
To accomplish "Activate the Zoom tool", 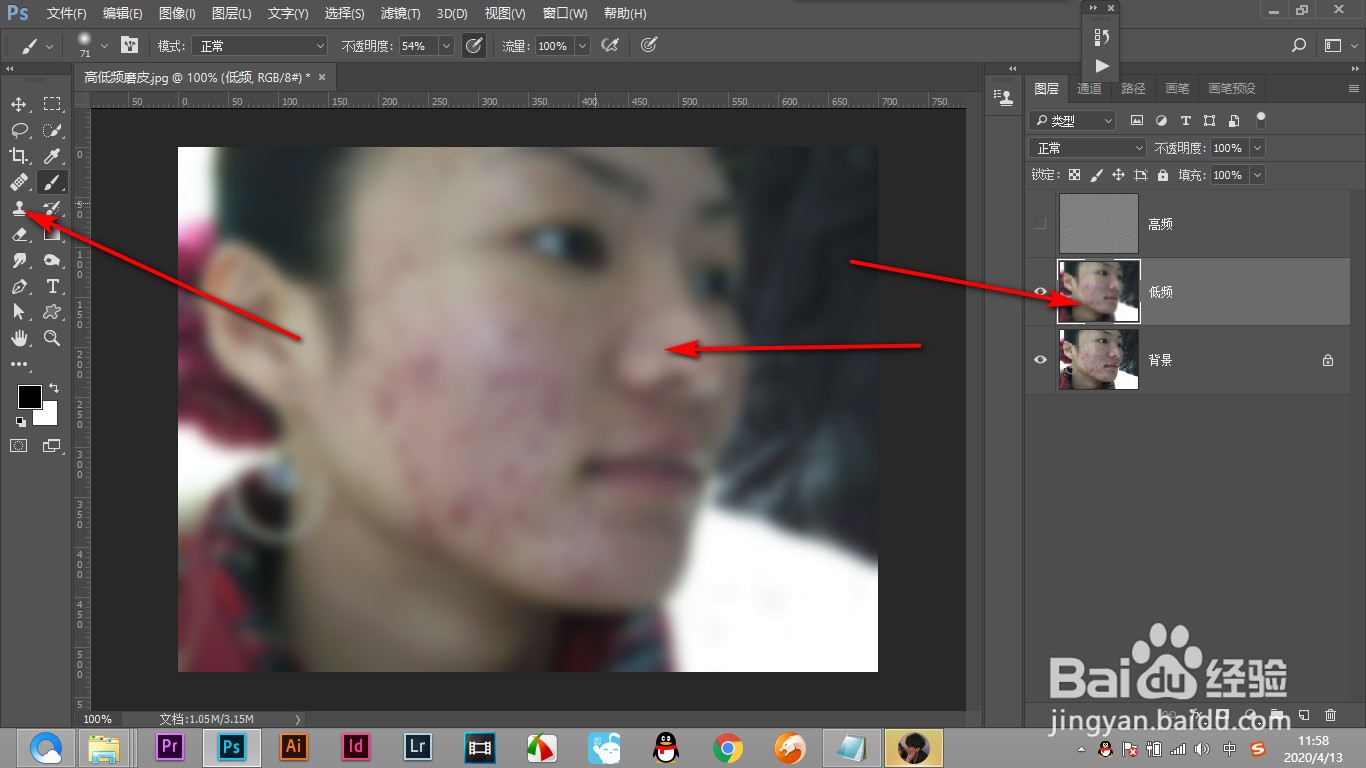I will tap(52, 338).
